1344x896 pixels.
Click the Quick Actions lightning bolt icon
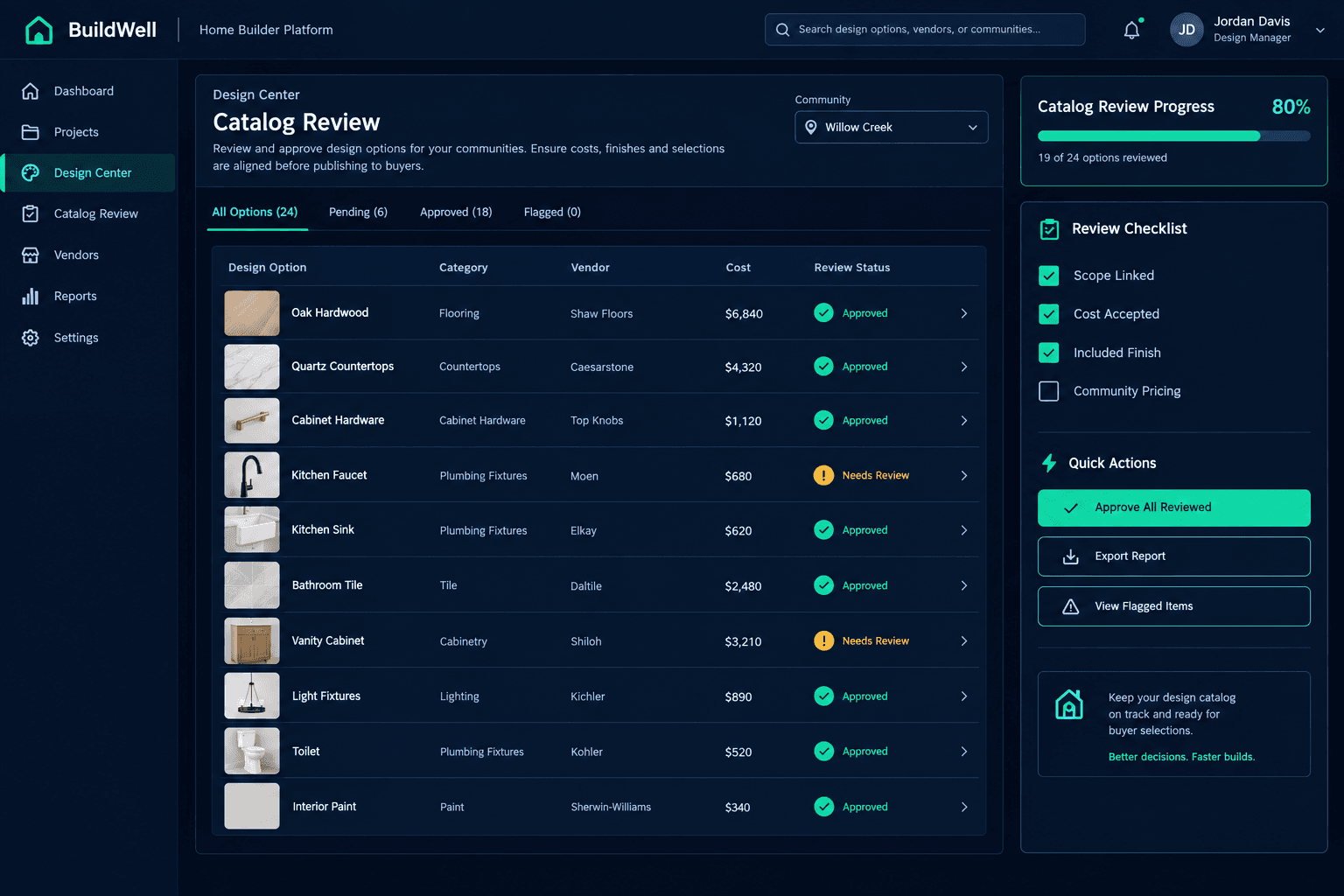pos(1049,463)
